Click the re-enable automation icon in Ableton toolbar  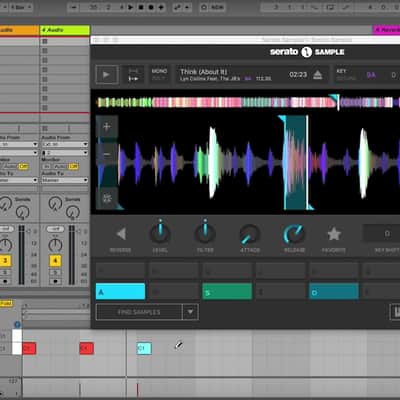[187, 7]
